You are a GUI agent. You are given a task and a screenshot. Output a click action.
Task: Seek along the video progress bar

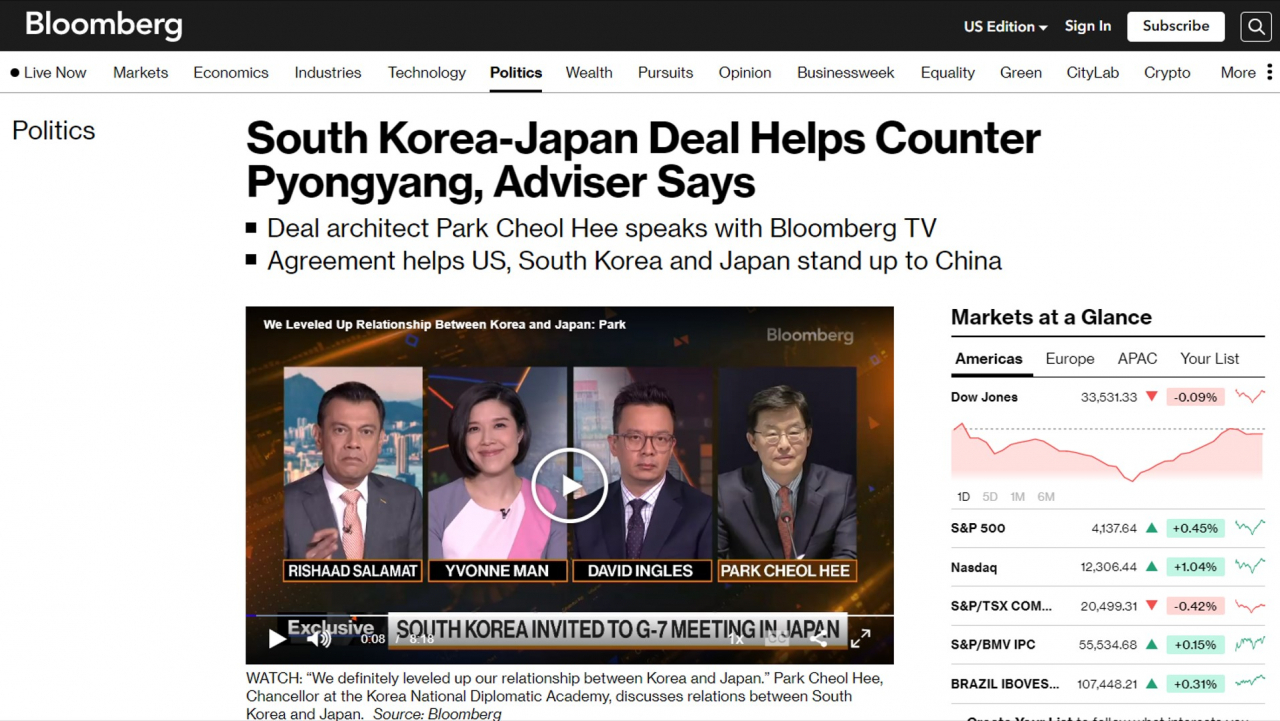570,615
